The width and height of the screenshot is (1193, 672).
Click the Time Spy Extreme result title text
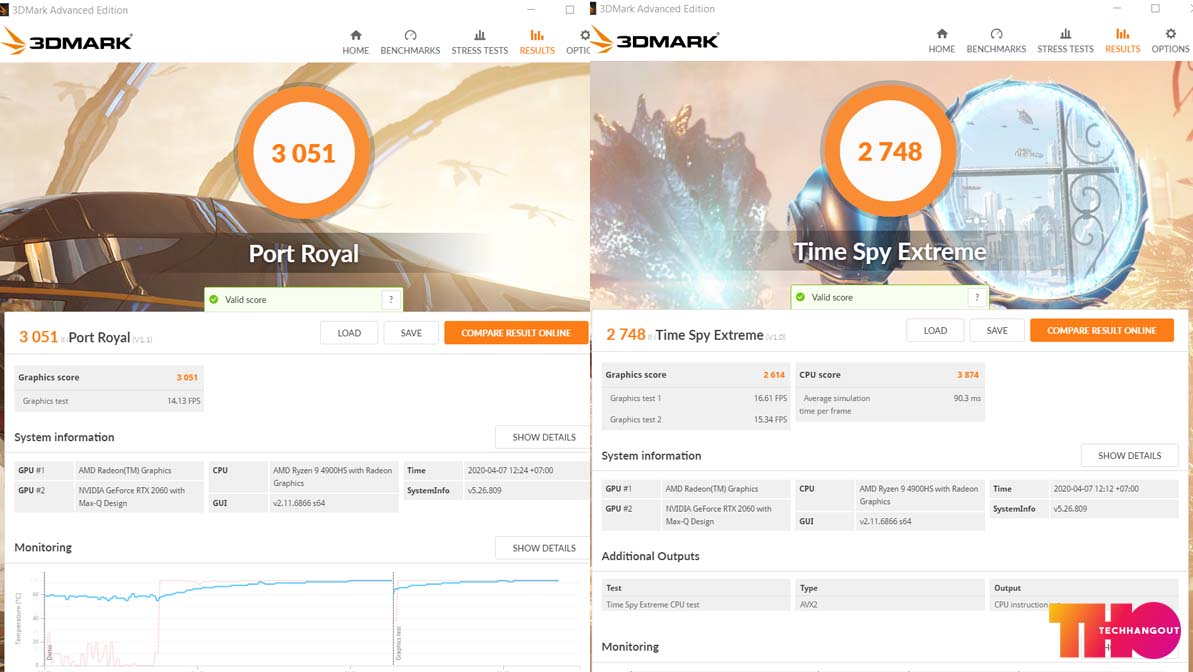coord(709,335)
